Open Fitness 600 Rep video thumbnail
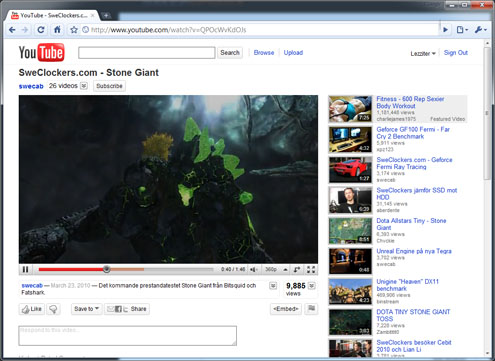The image size is (495, 361). coord(350,109)
